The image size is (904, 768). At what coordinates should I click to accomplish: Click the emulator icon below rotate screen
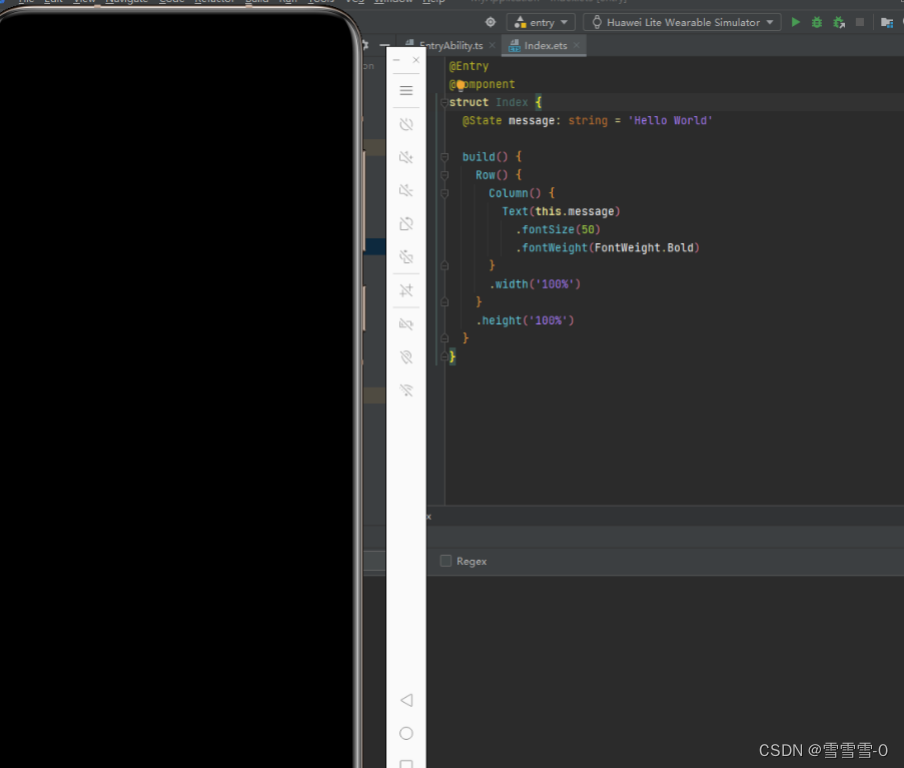(x=406, y=257)
